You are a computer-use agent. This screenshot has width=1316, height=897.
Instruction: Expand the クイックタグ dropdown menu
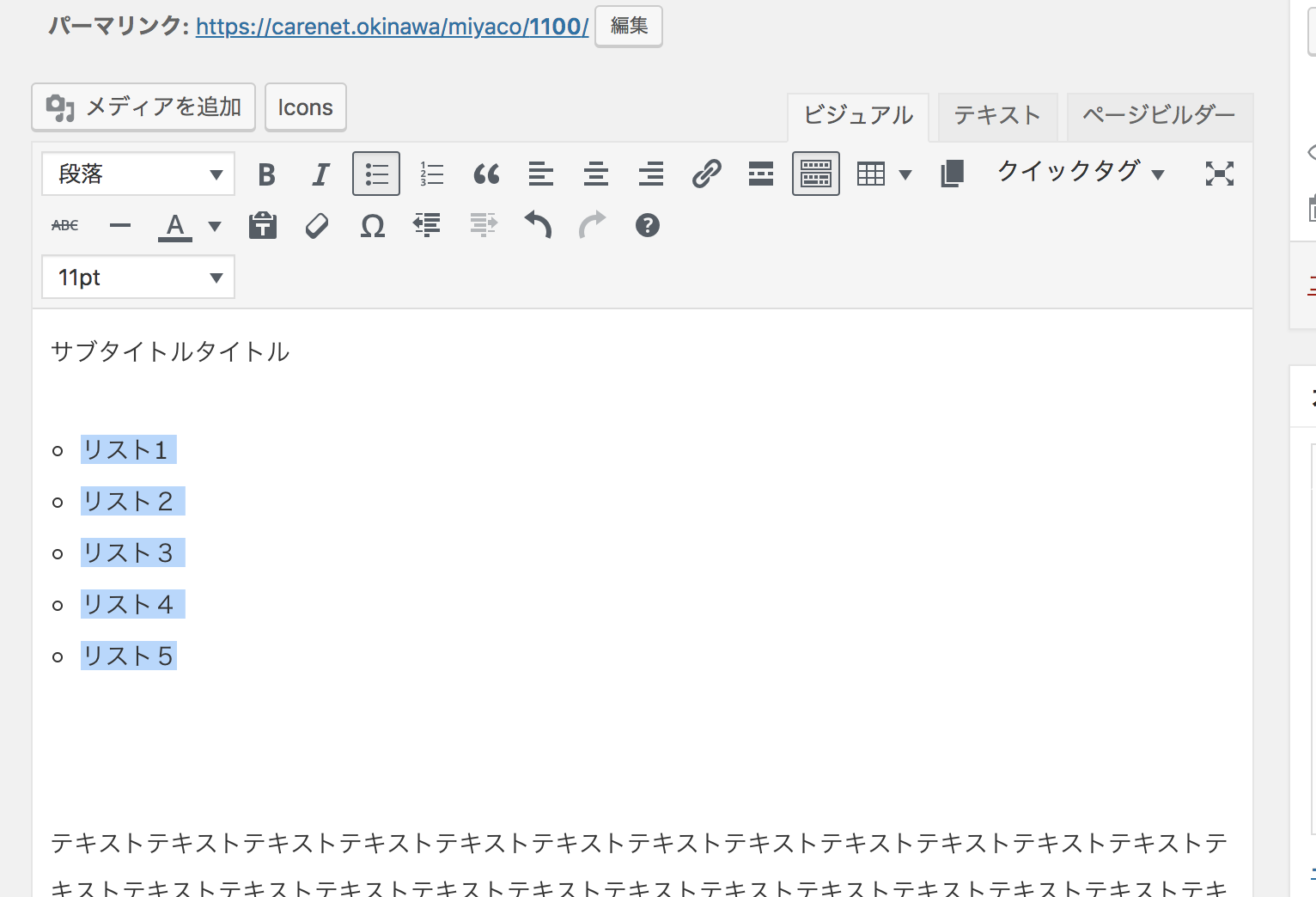pyautogui.click(x=1080, y=172)
